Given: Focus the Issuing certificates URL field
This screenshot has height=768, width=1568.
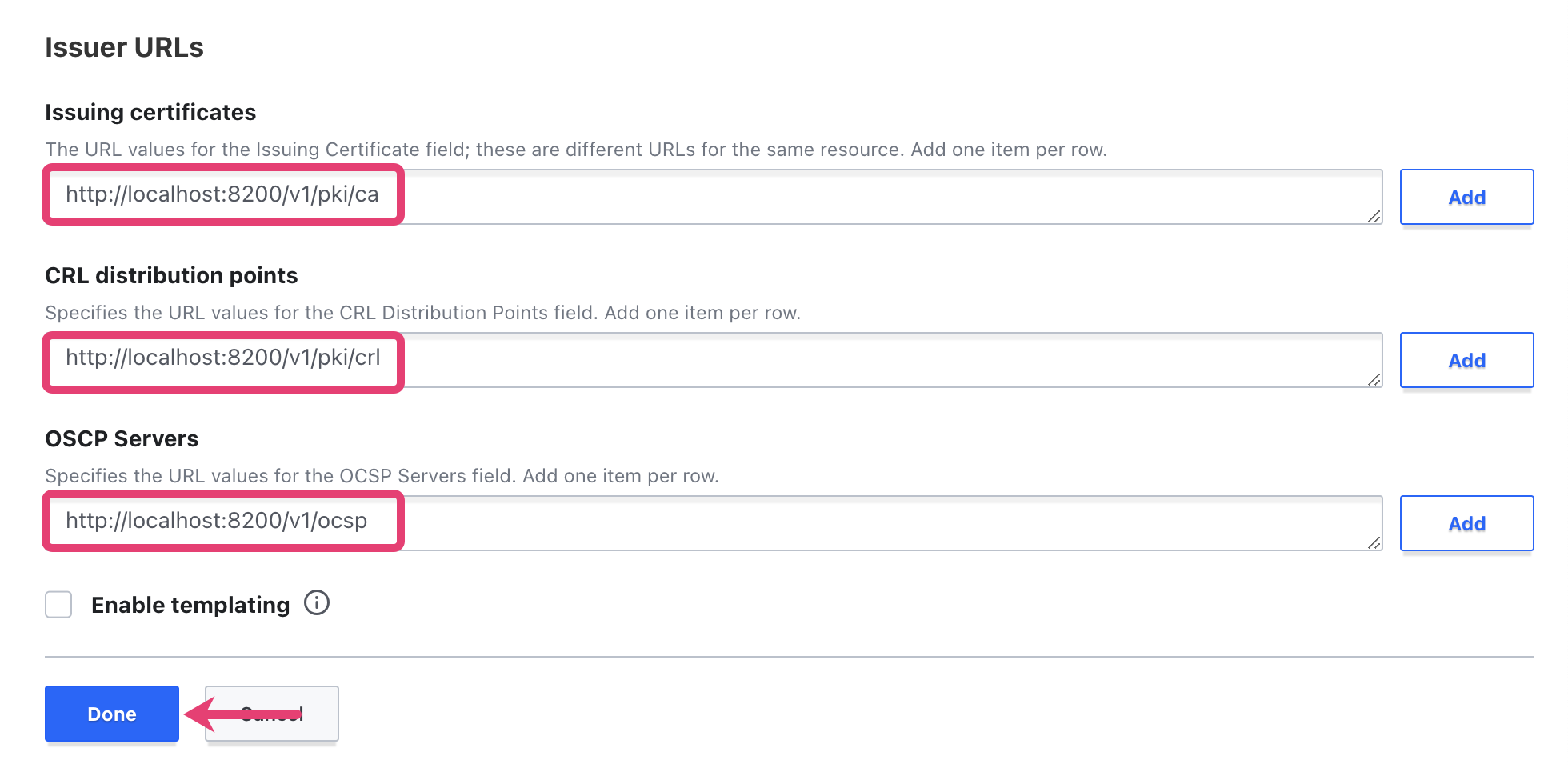Looking at the screenshot, I should click(x=714, y=197).
